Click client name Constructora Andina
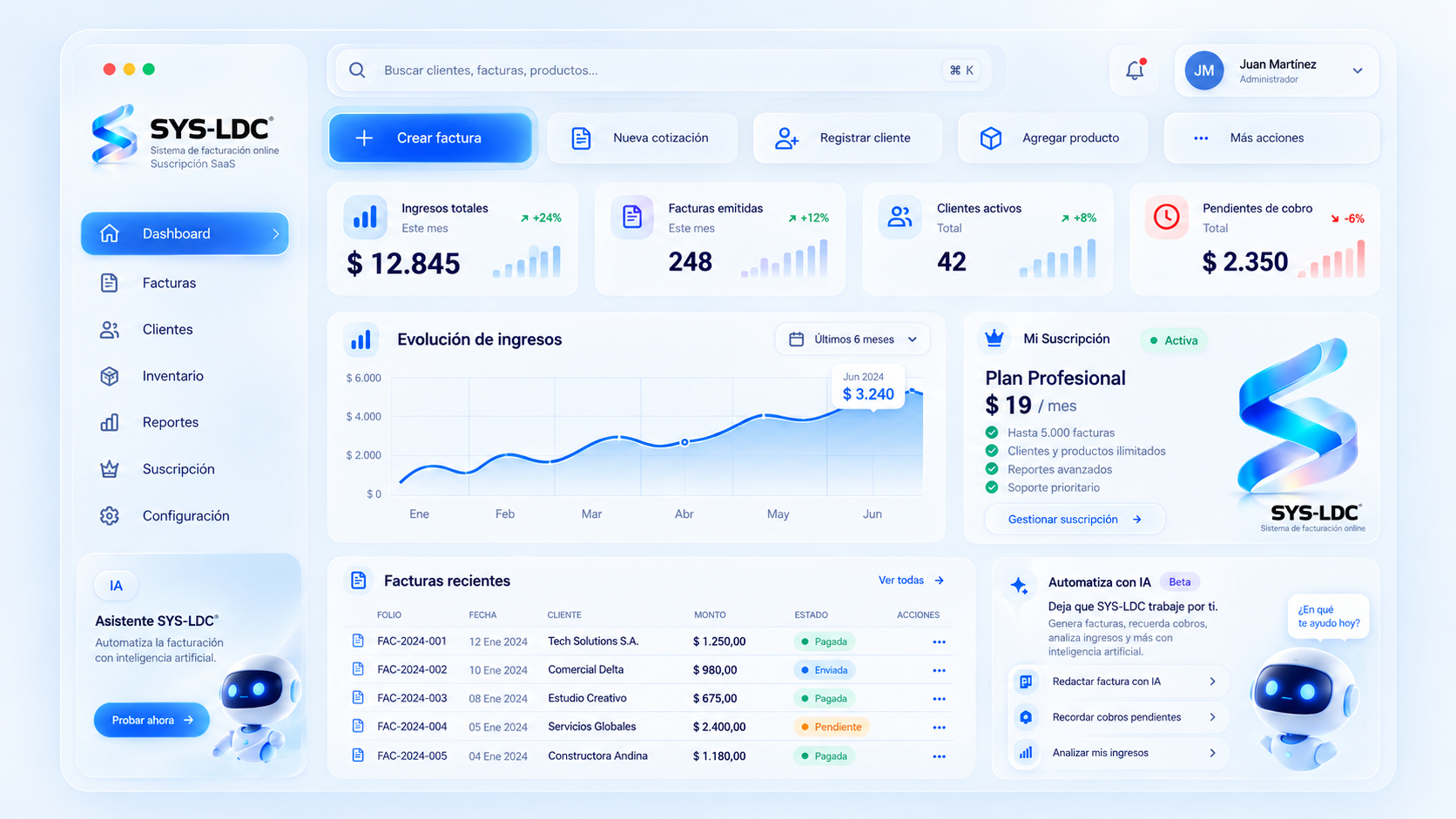Screen dimensions: 1456x819 coord(597,755)
